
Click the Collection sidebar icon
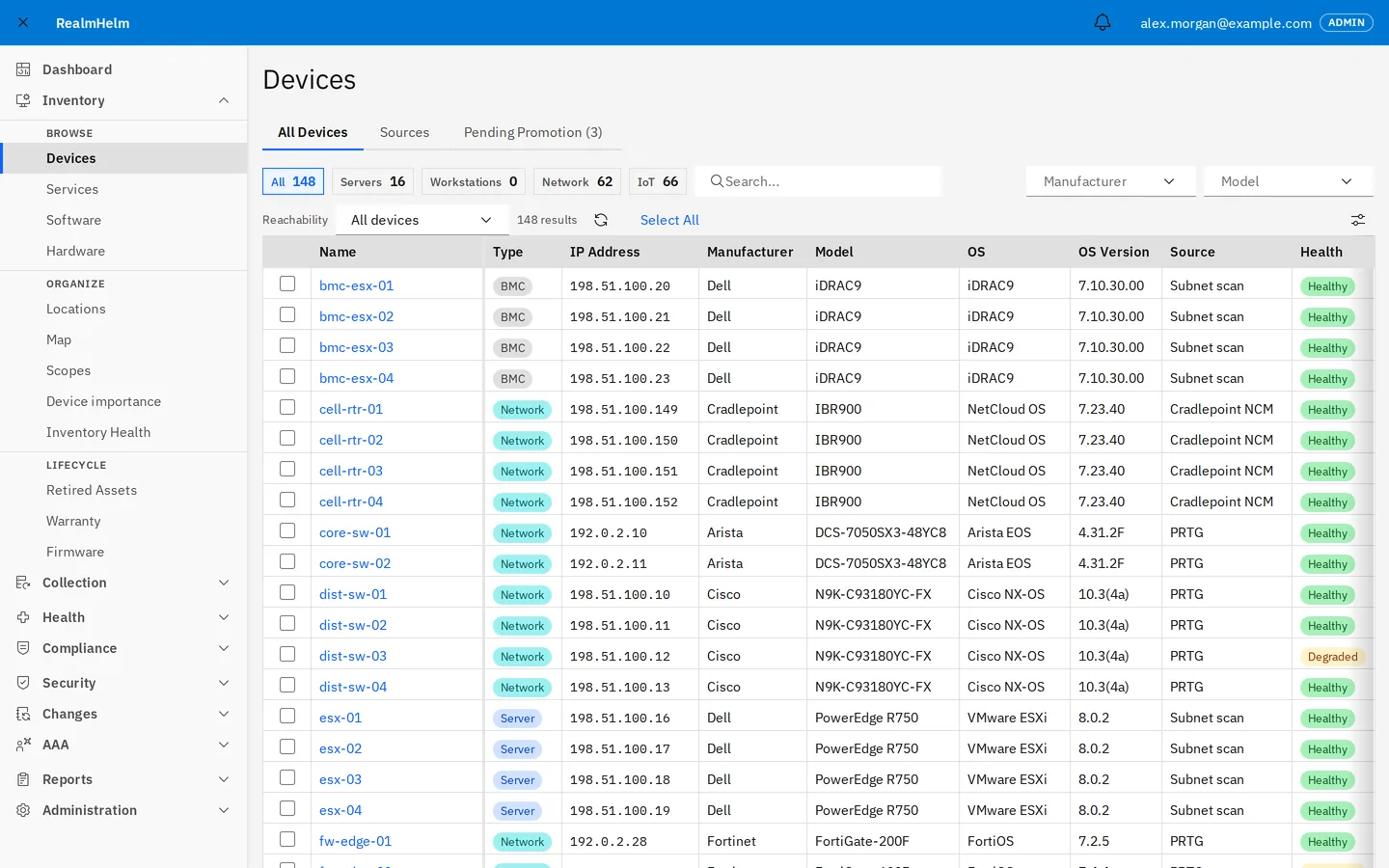23,583
